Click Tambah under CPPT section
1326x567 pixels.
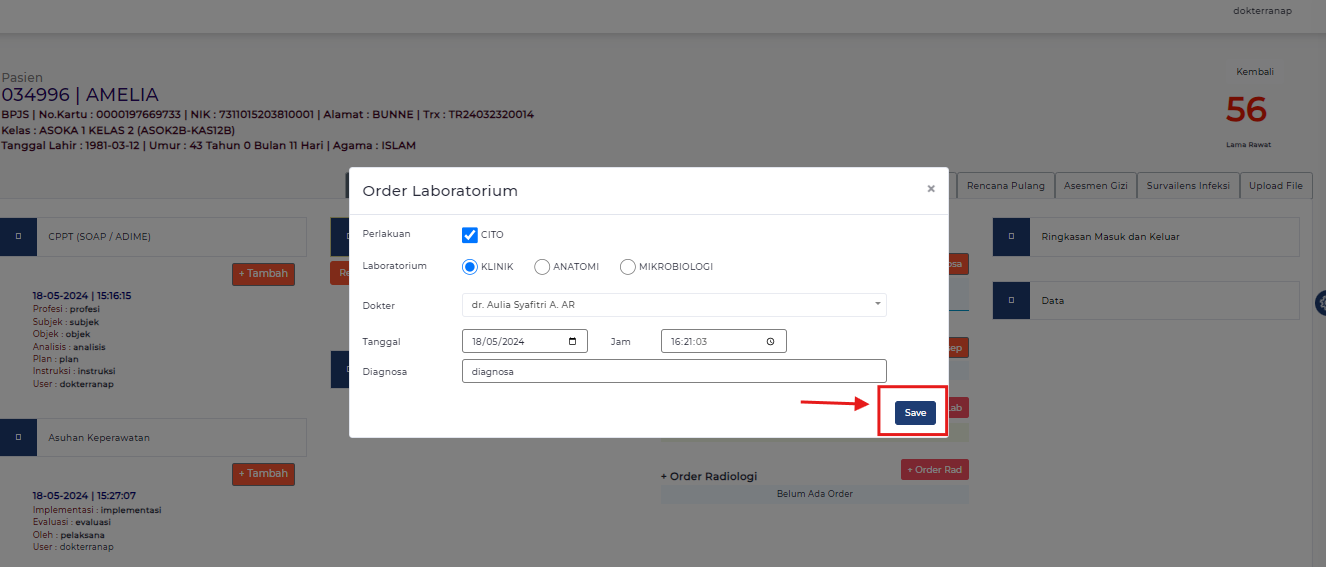click(x=263, y=274)
